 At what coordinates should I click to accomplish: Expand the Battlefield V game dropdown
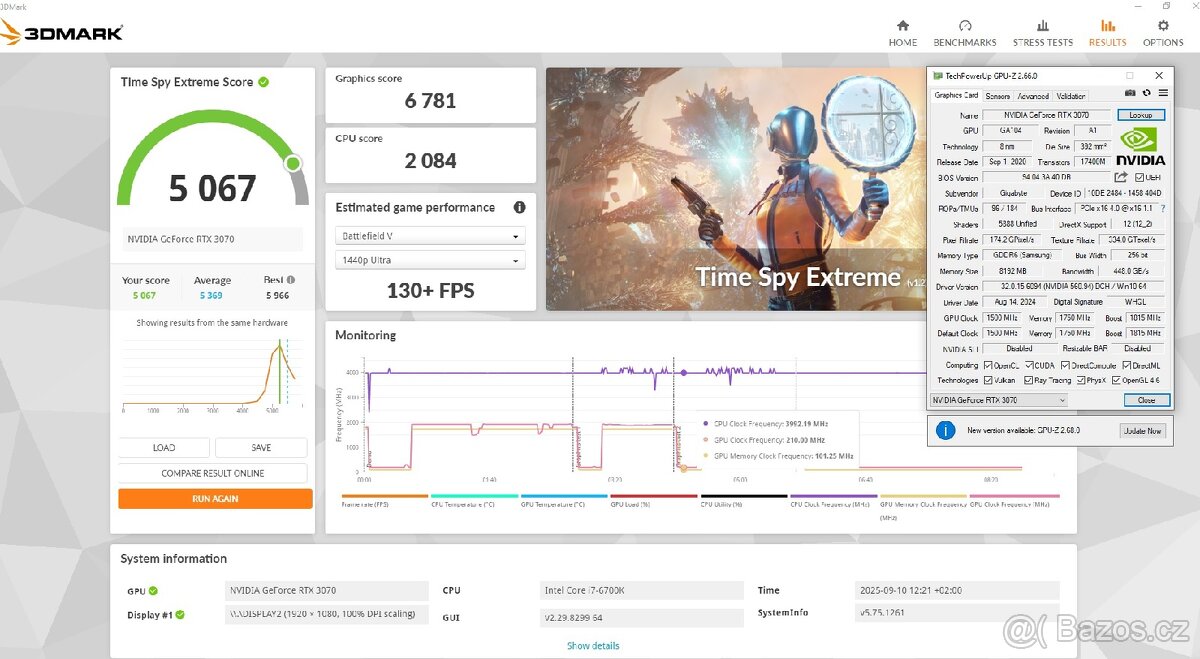point(430,237)
